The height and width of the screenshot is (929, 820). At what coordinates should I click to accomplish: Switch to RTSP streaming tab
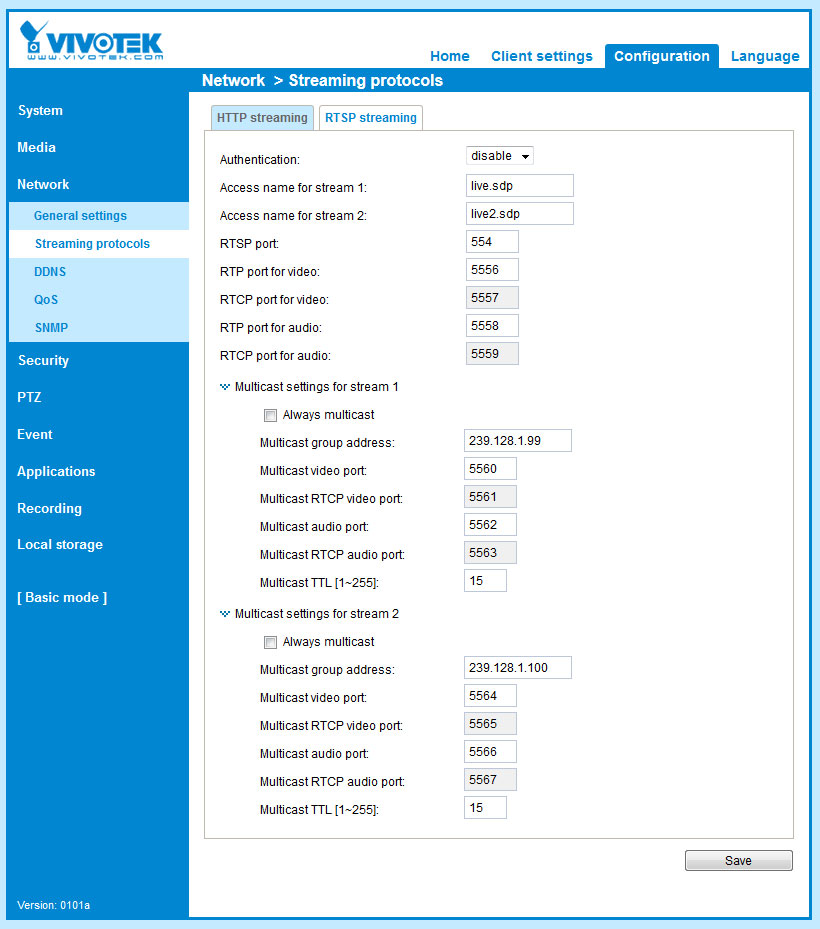[370, 117]
